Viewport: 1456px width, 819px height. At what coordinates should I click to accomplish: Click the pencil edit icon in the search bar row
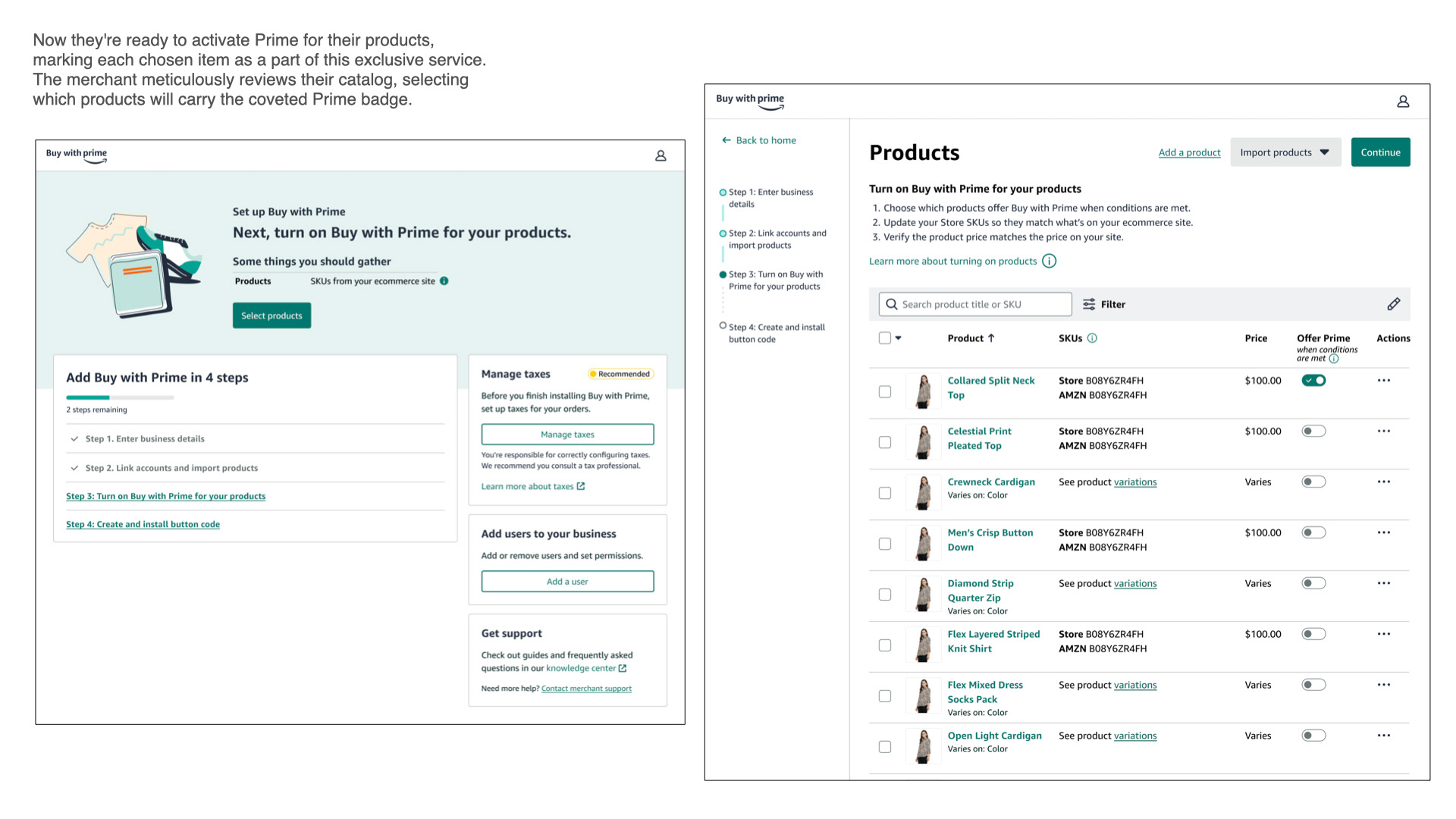1393,304
